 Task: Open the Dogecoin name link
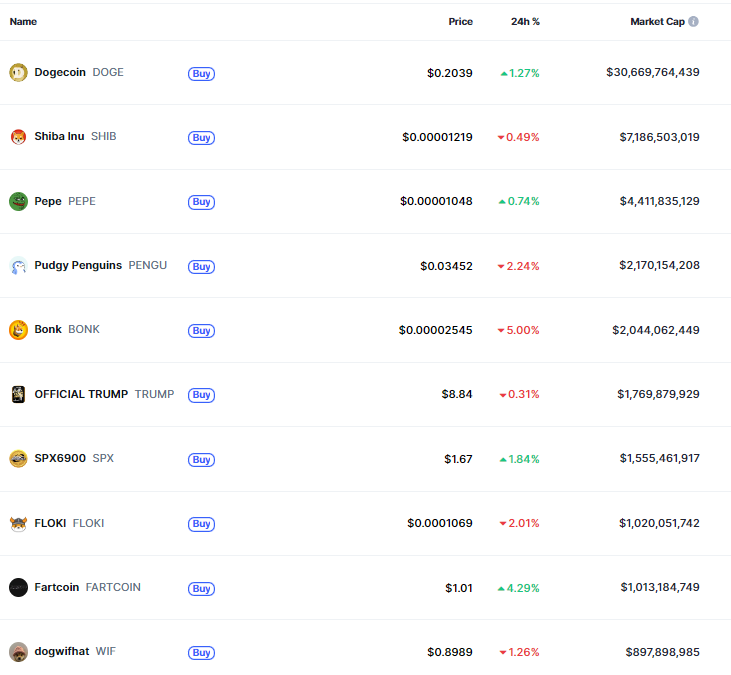[x=60, y=72]
